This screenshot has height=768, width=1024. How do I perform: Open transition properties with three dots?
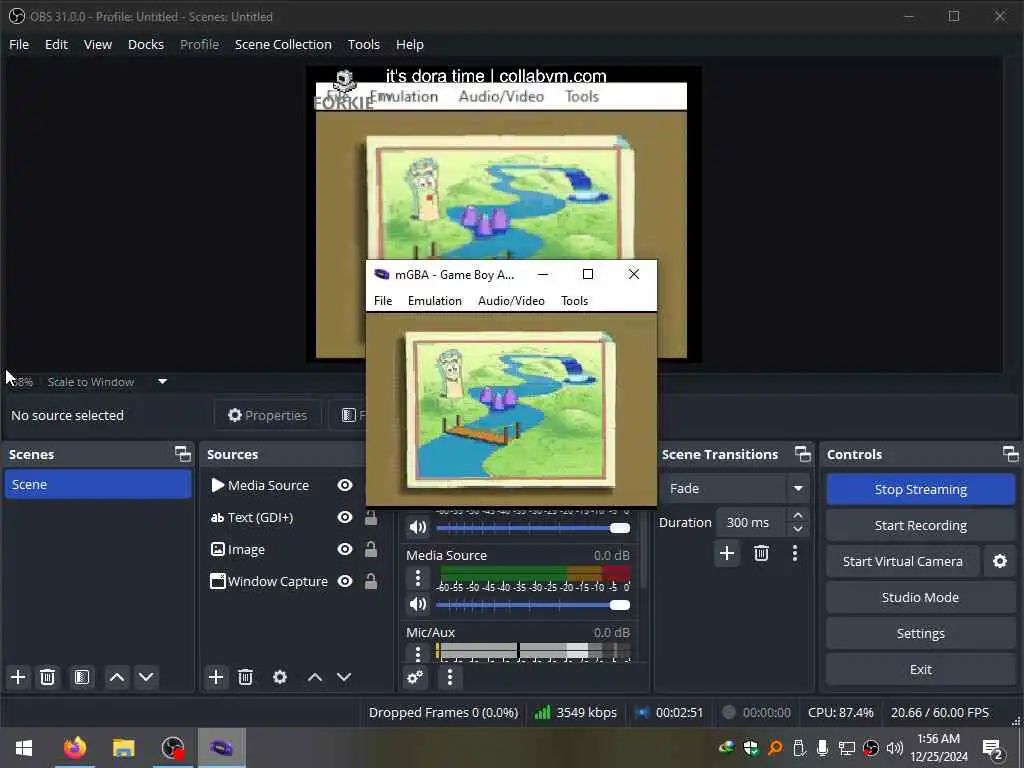click(795, 554)
